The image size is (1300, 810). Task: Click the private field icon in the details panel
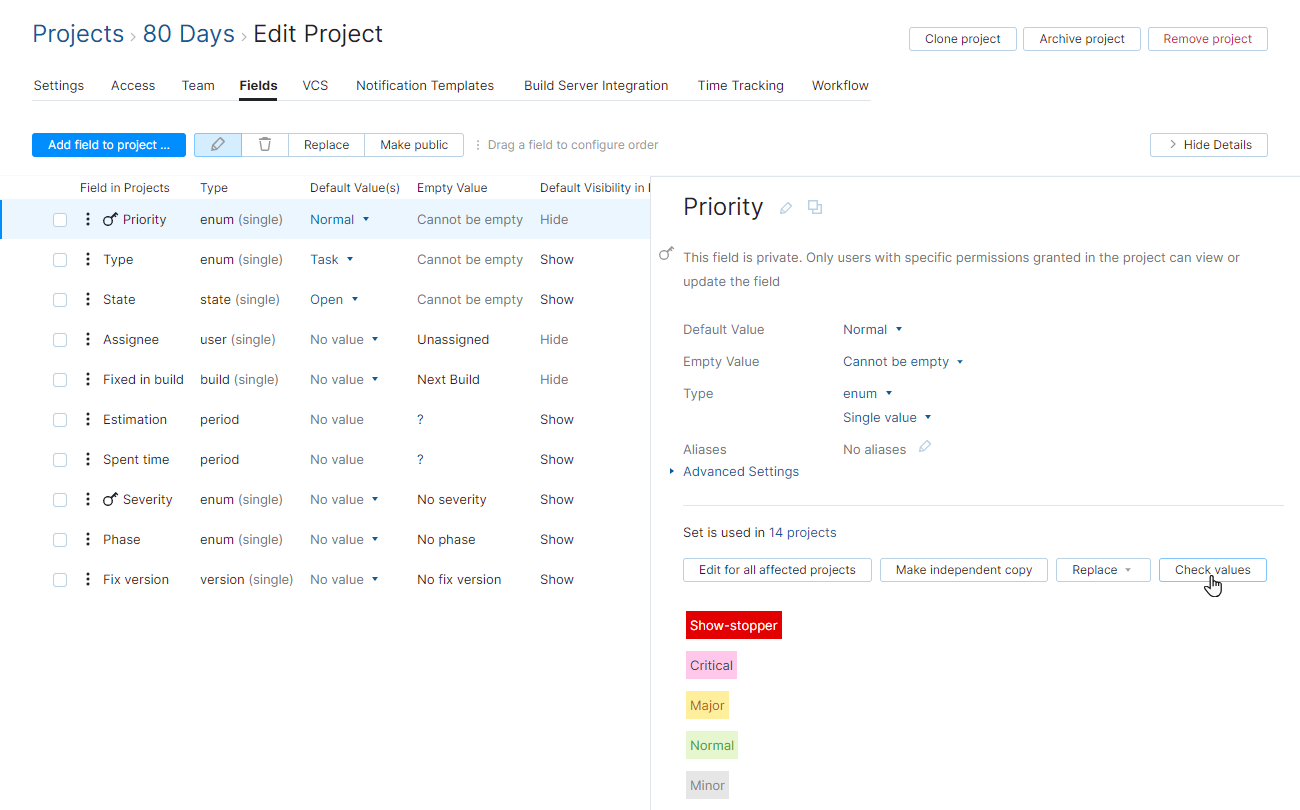click(x=666, y=253)
